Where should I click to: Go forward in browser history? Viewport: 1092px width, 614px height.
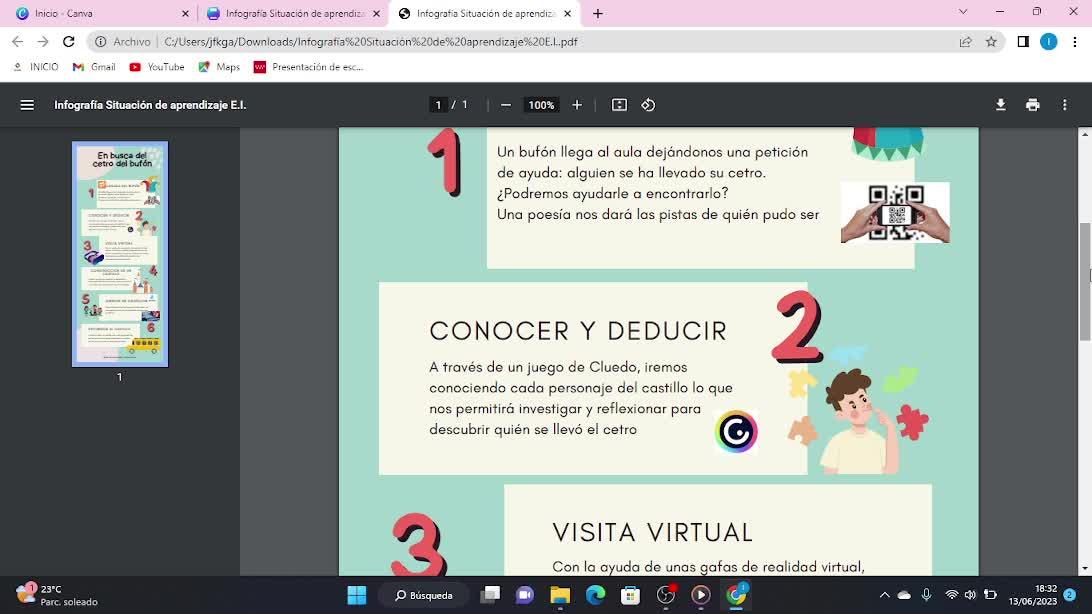(42, 42)
